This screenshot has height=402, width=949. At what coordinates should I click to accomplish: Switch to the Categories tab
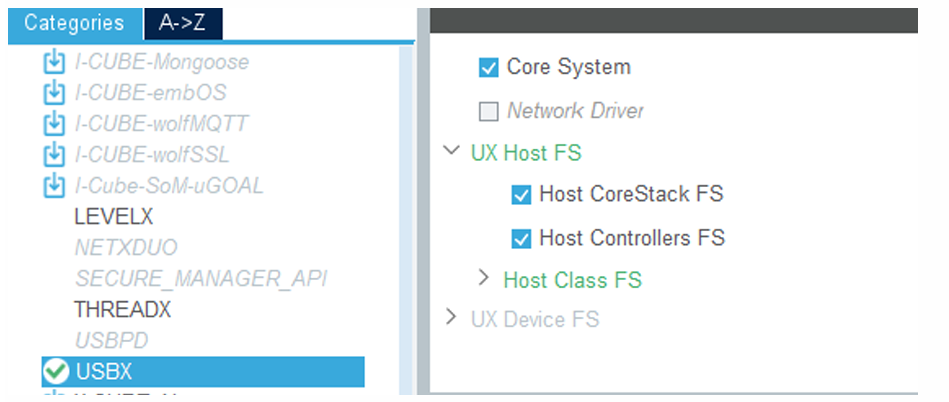(x=75, y=23)
